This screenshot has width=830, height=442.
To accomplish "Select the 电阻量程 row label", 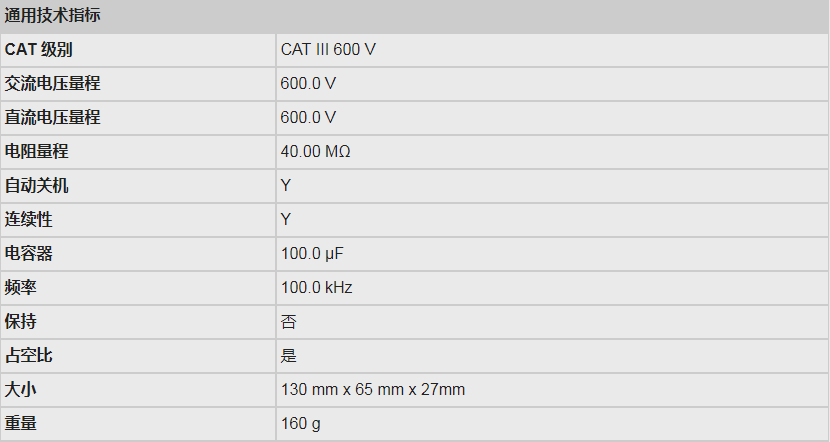I will [x=37, y=152].
